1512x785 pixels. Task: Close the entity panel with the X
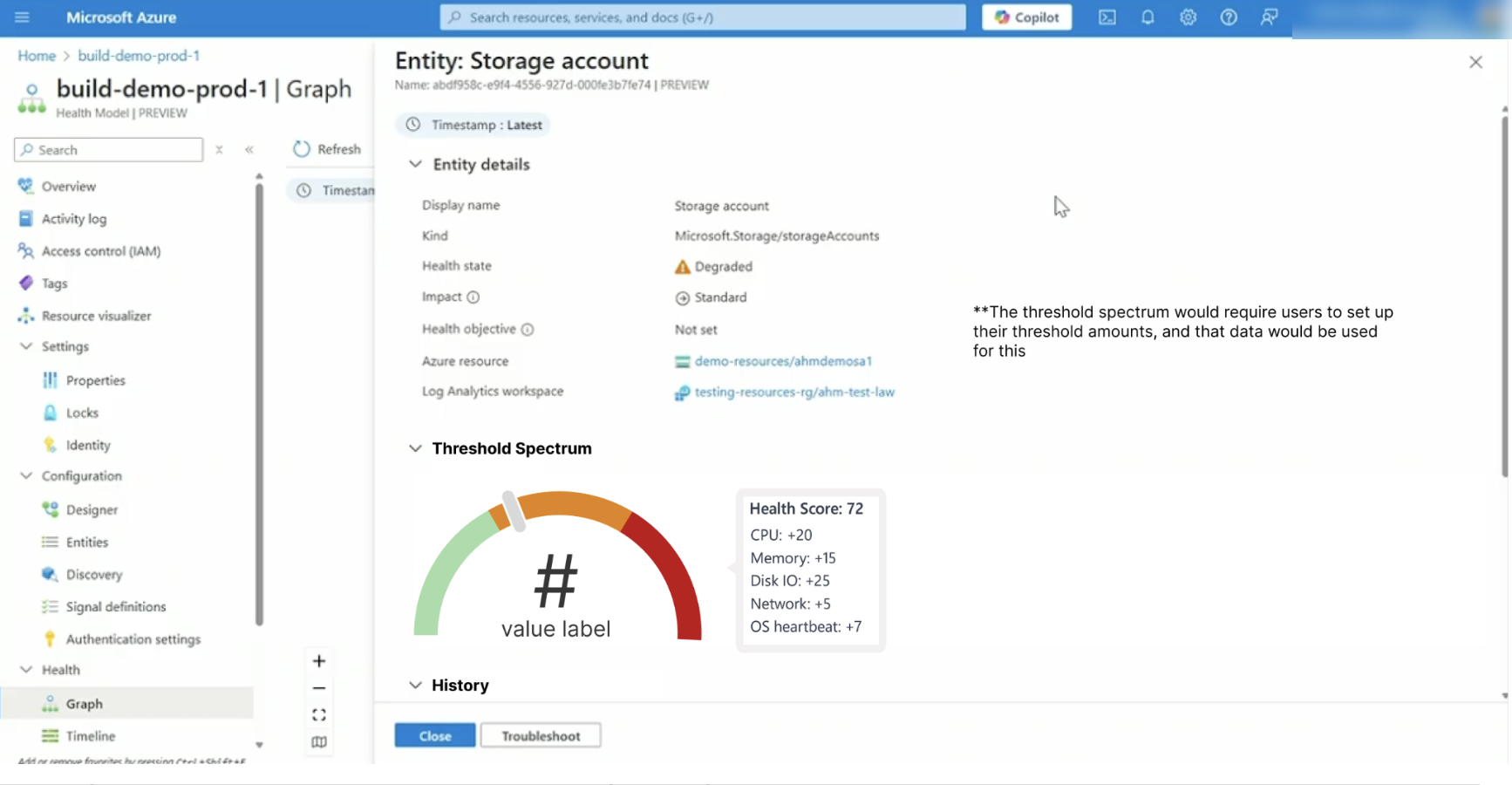tap(1475, 62)
